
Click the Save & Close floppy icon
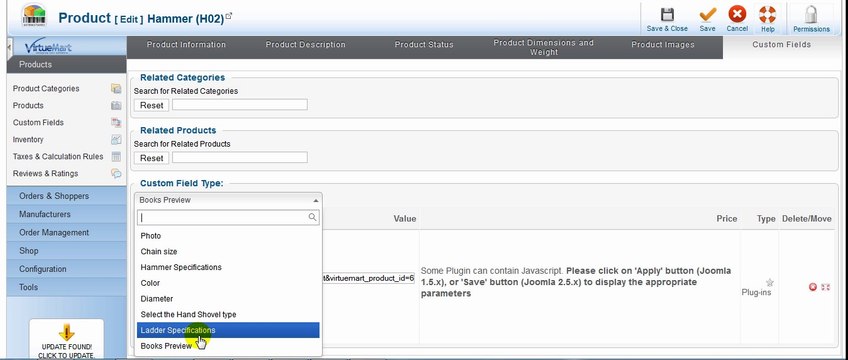click(x=667, y=14)
